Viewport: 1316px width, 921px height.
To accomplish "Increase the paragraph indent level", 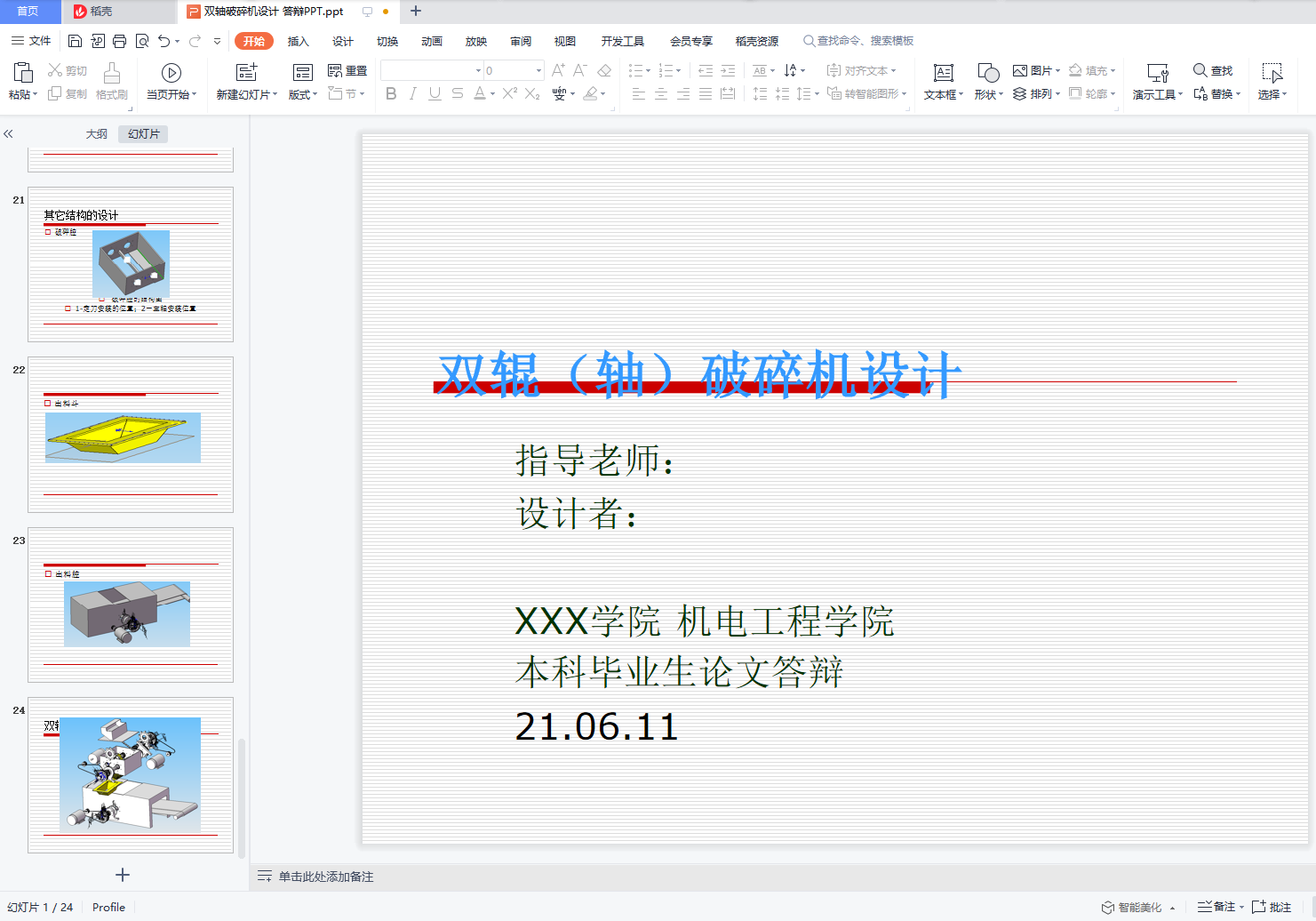I will [x=728, y=71].
